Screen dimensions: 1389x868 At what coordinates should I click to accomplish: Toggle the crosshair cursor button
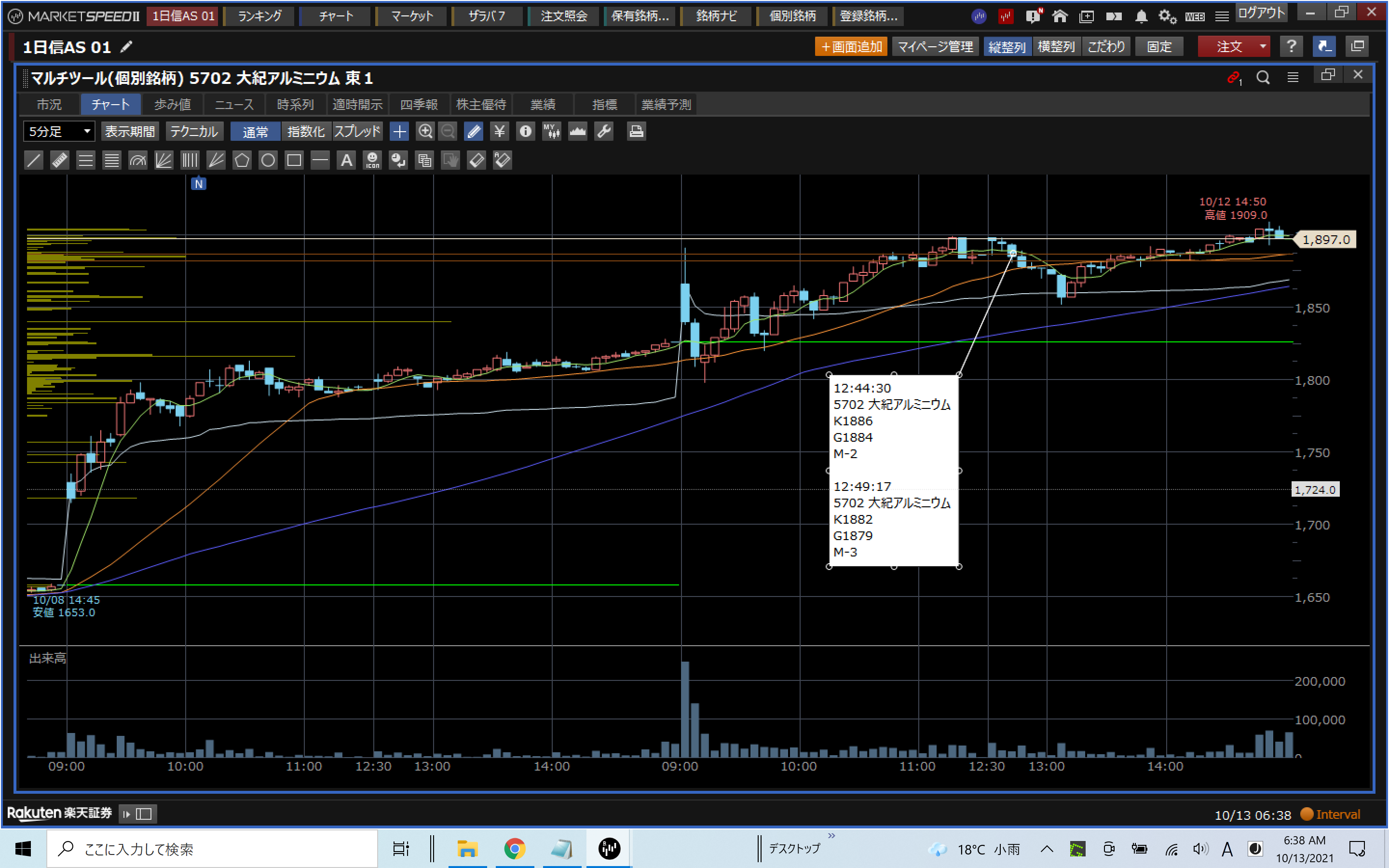point(399,132)
